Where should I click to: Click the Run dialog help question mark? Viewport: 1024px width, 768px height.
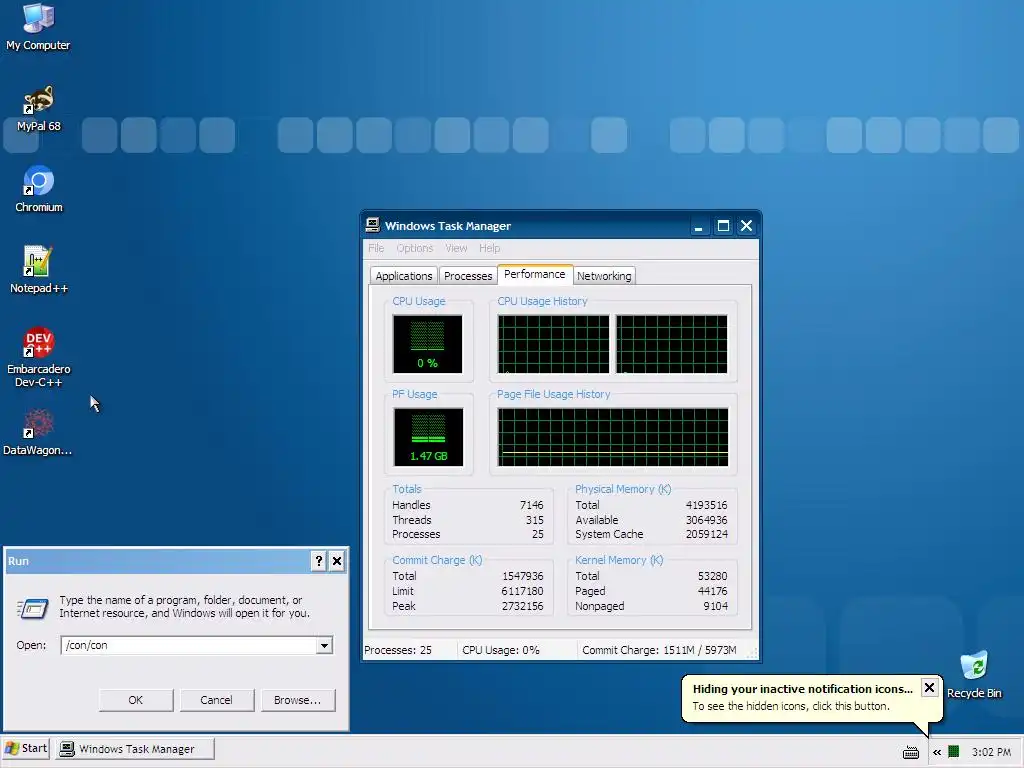pos(318,561)
